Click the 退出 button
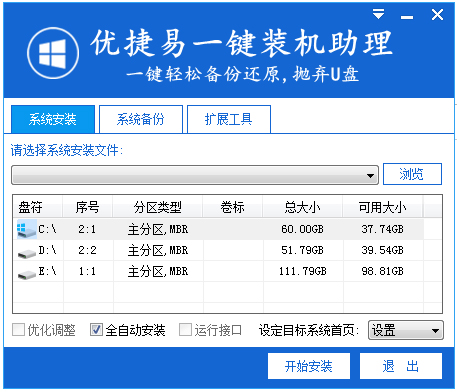This screenshot has height=392, width=457. click(401, 366)
